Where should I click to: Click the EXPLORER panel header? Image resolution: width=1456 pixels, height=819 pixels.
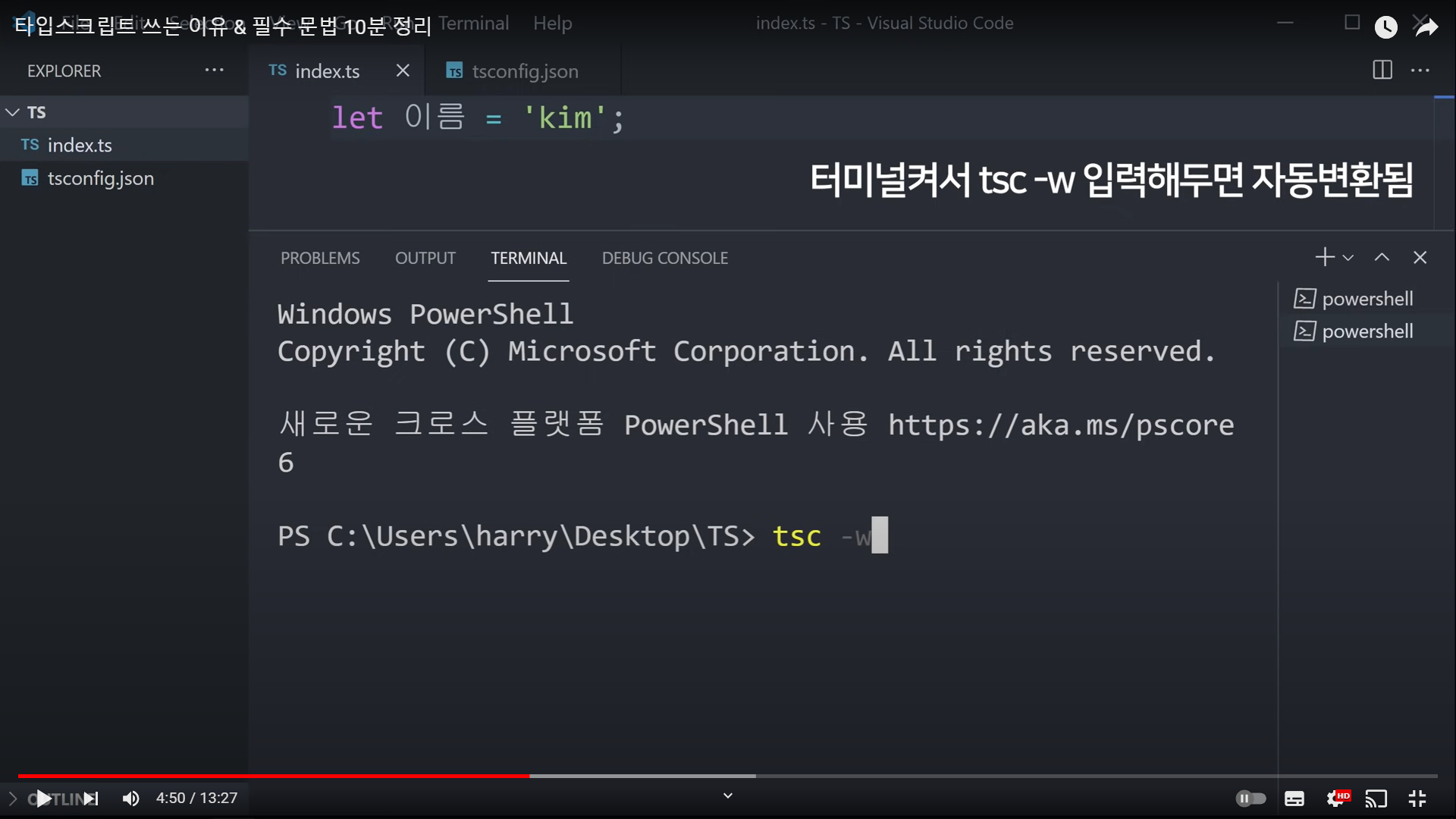[x=64, y=71]
